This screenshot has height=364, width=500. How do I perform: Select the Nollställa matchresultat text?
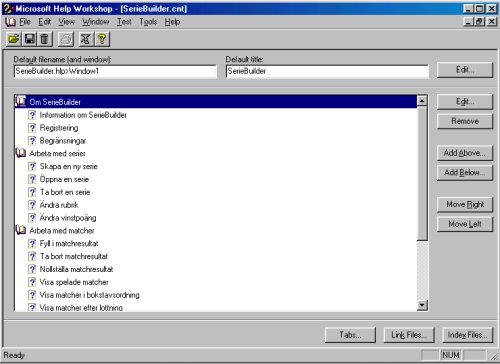tap(76, 269)
